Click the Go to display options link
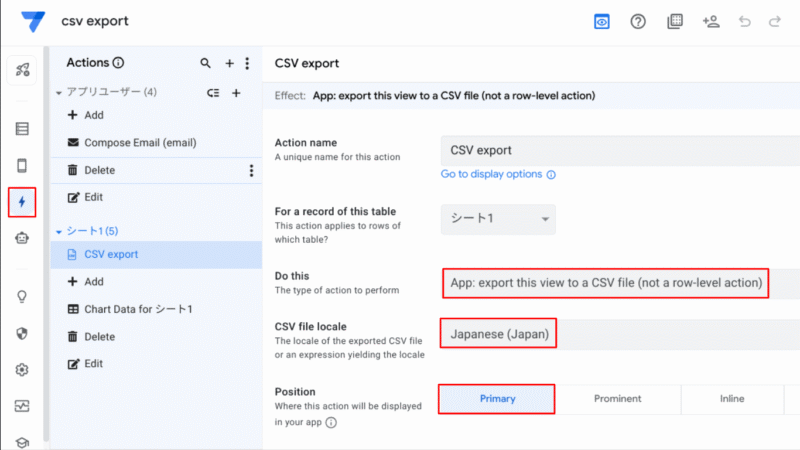 tap(491, 174)
